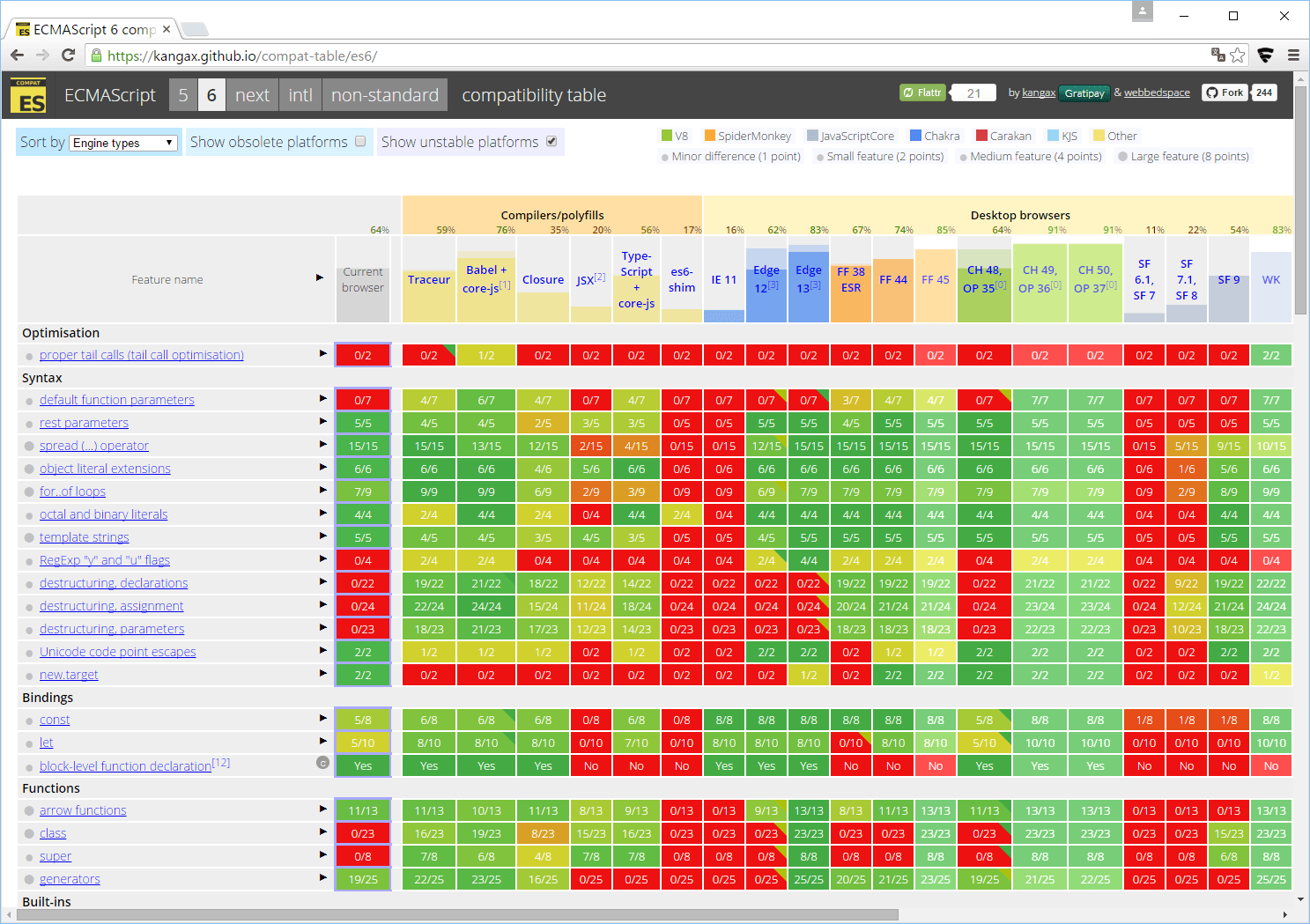Select the ES 6 table tab
Viewport: 1310px width, 924px height.
(211, 95)
